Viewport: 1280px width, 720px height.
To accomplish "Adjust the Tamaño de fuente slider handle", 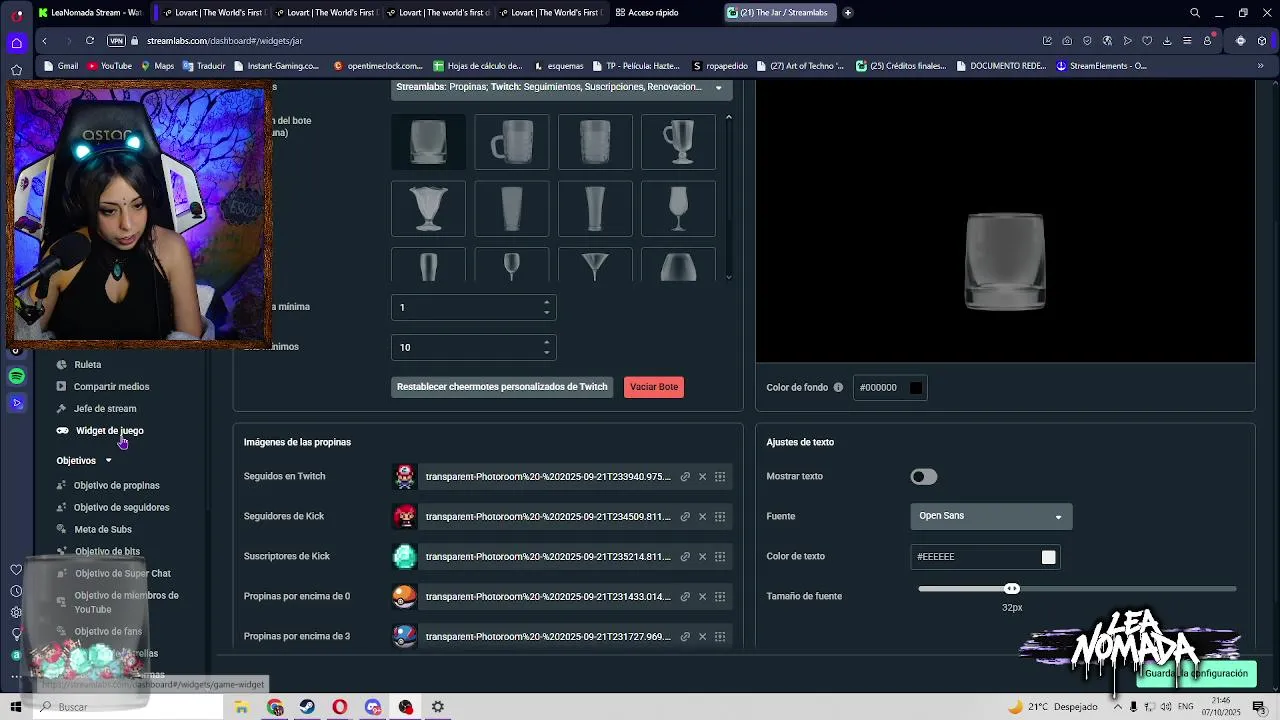I will click(1012, 589).
